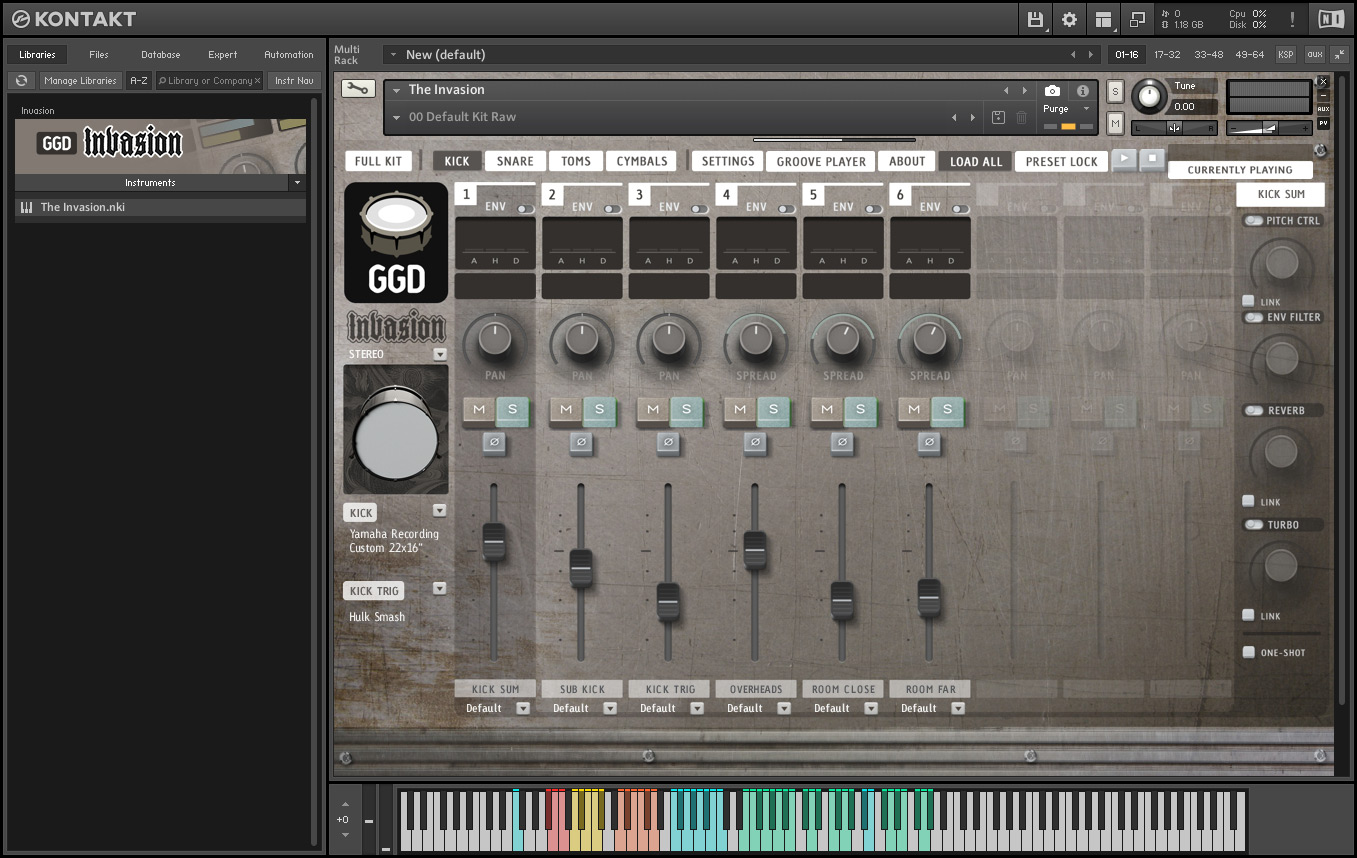This screenshot has width=1357, height=858.
Task: Solo mixer channel 2
Action: tap(600, 410)
